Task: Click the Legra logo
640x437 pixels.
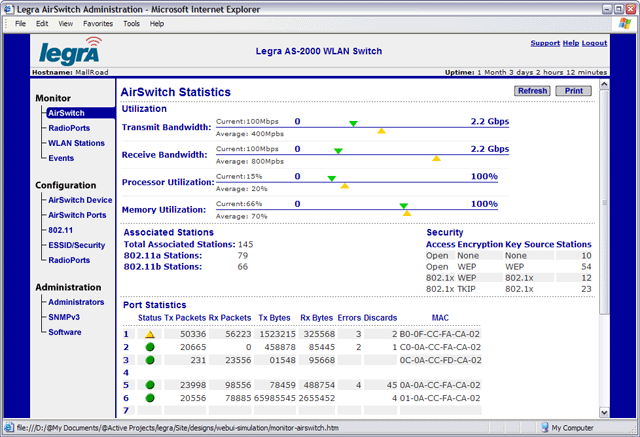Action: (70, 51)
